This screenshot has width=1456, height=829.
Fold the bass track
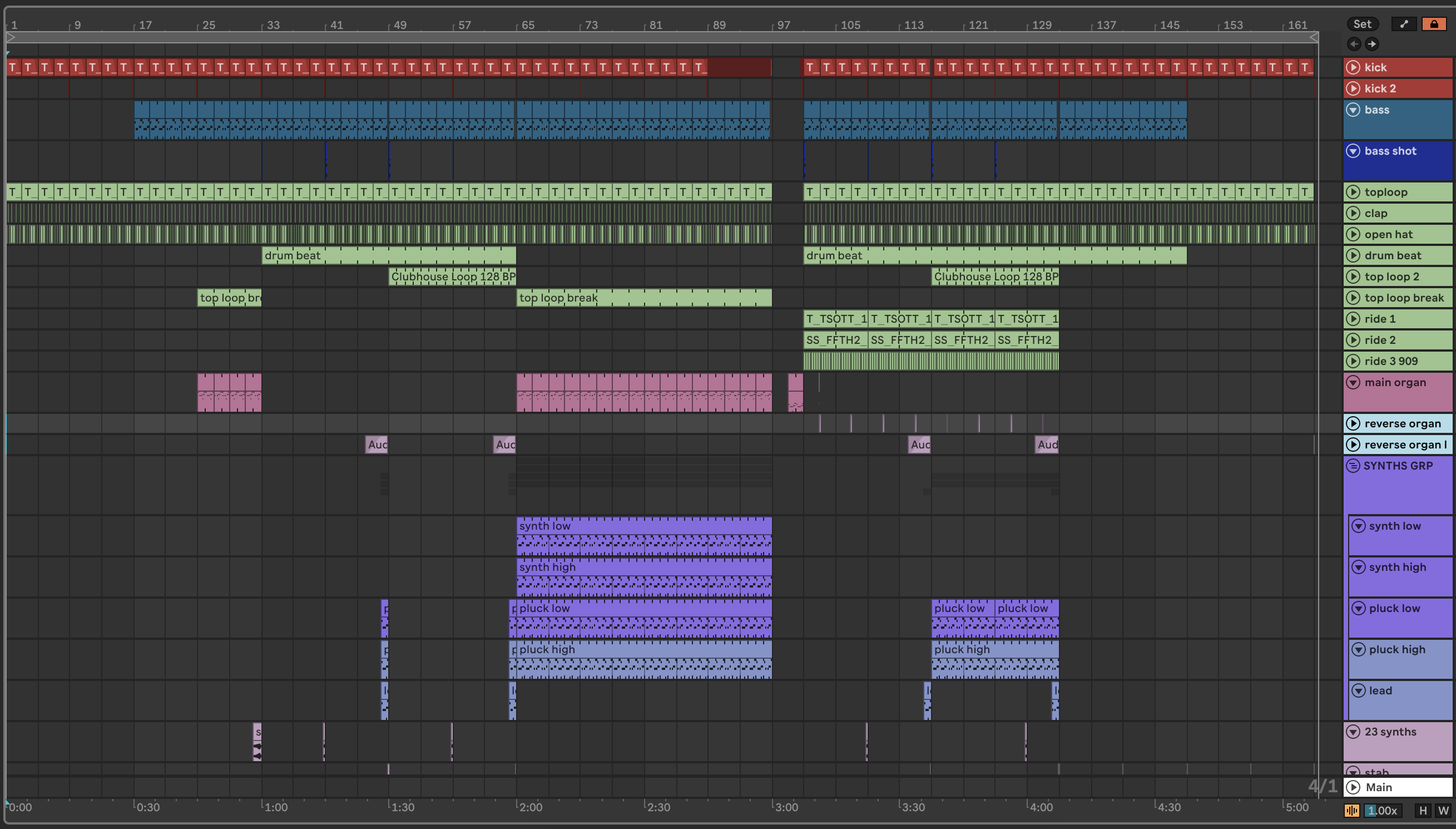(x=1353, y=109)
